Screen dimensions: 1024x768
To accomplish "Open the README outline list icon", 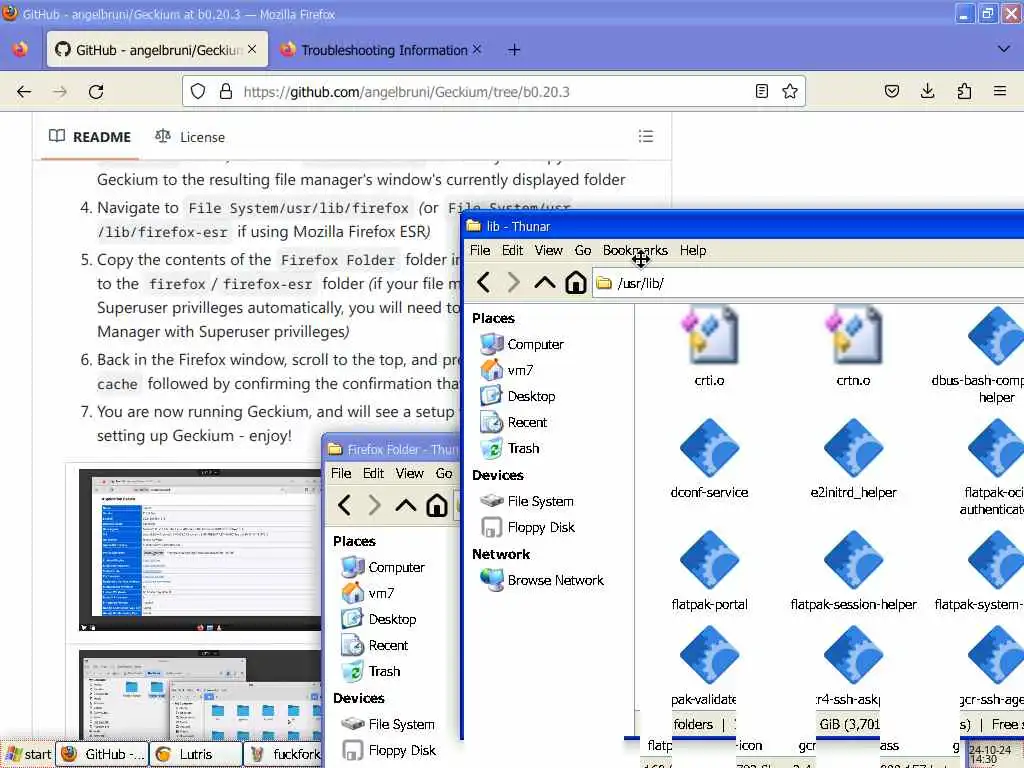I will click(645, 136).
